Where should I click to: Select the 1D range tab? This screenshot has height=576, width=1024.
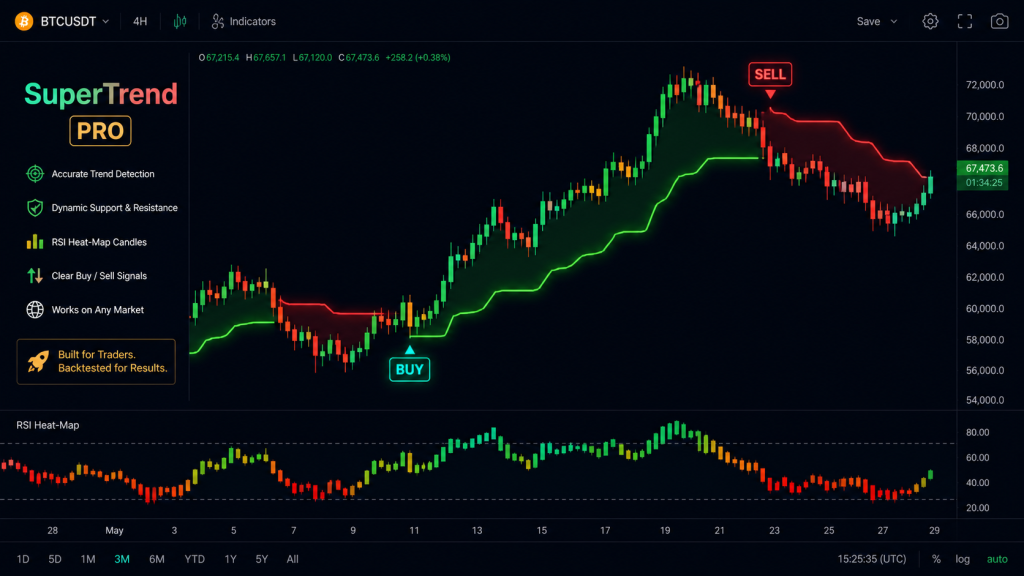pyautogui.click(x=23, y=559)
